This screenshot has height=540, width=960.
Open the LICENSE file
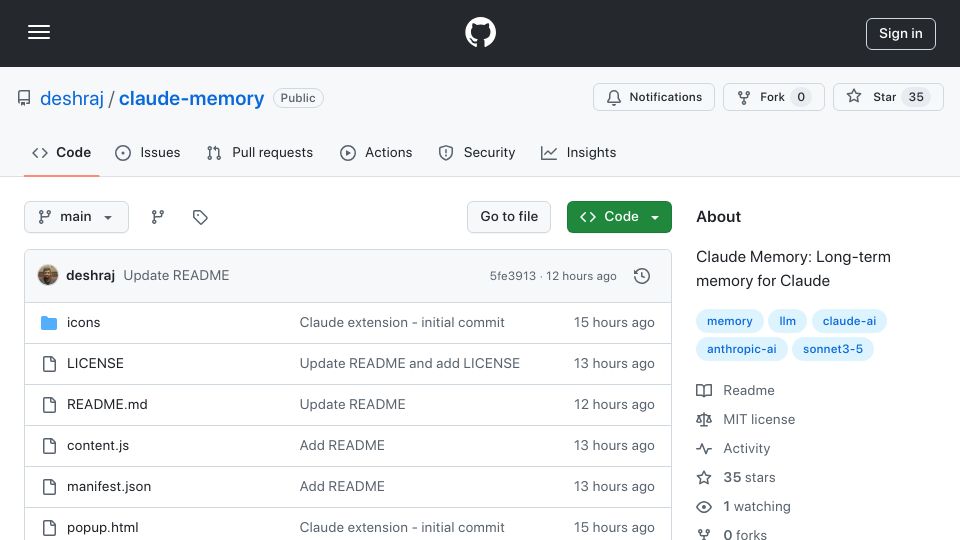(95, 364)
